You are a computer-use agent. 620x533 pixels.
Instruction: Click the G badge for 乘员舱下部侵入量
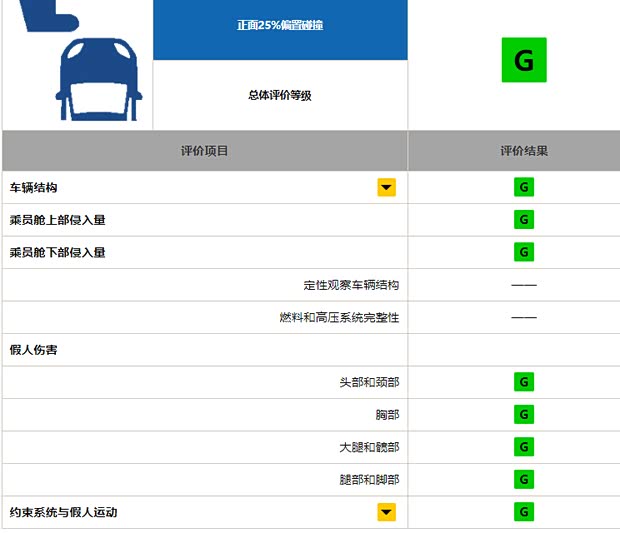(523, 252)
